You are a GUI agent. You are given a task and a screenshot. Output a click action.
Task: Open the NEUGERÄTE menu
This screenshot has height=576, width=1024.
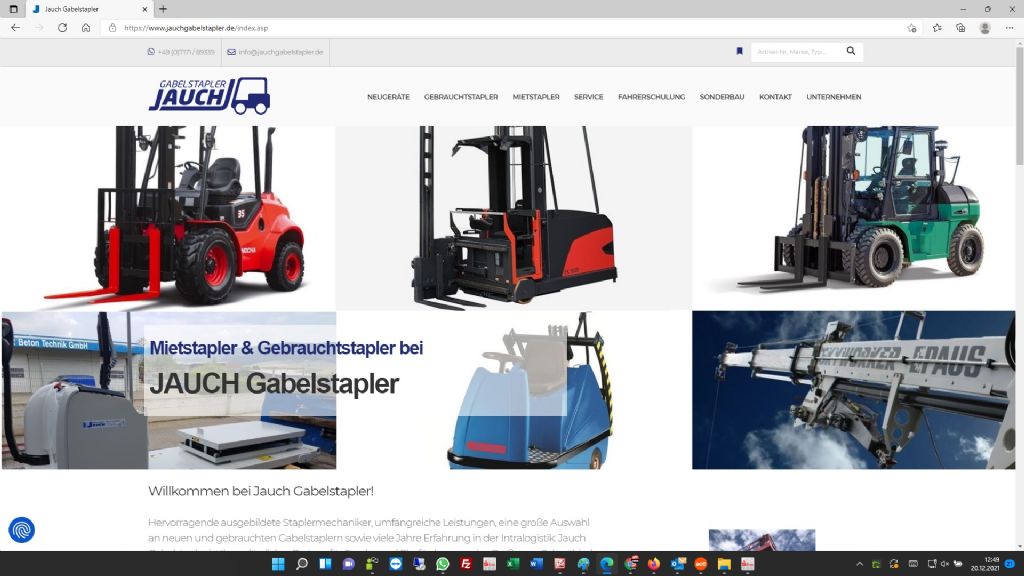click(389, 97)
